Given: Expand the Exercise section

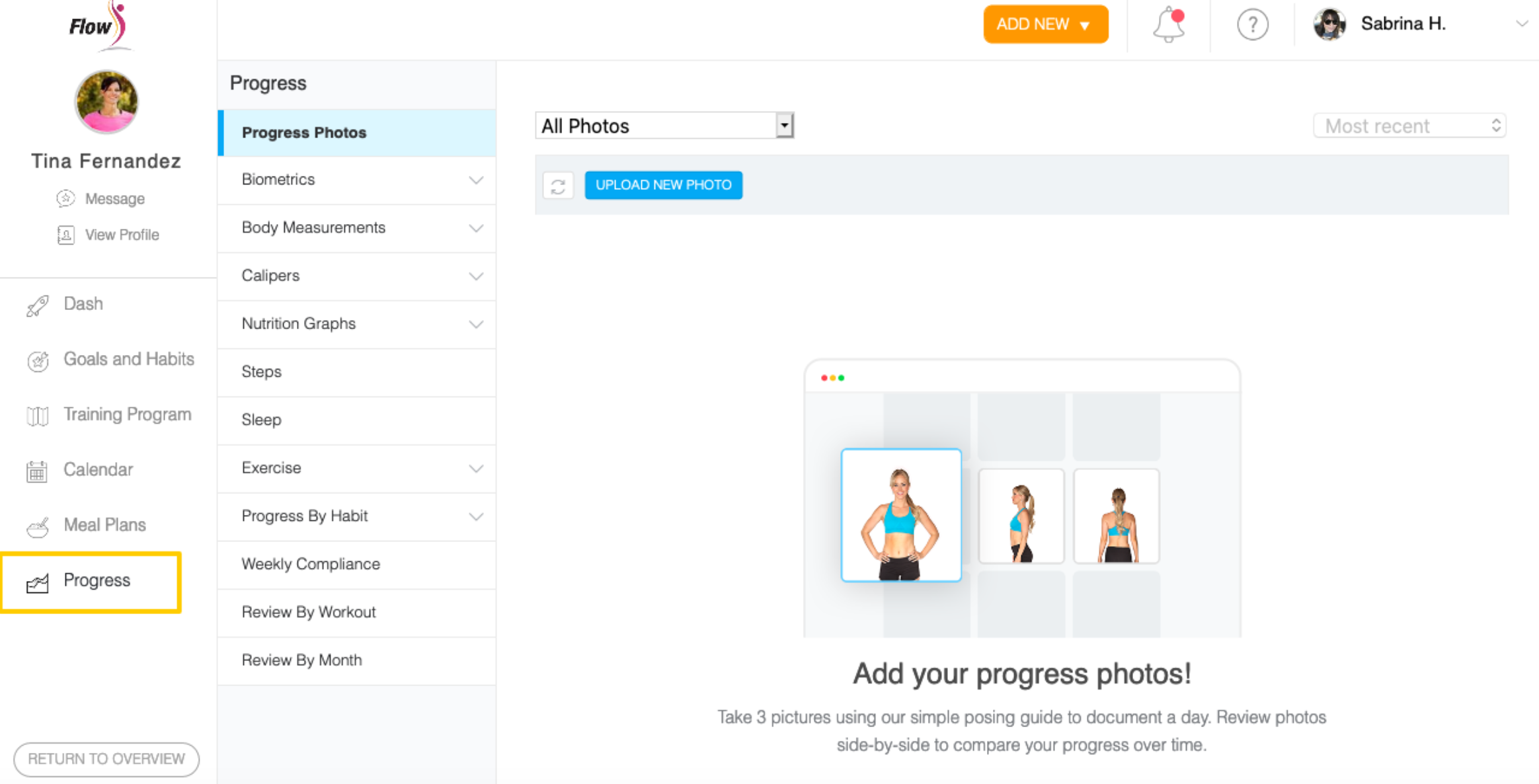Looking at the screenshot, I should [x=476, y=468].
